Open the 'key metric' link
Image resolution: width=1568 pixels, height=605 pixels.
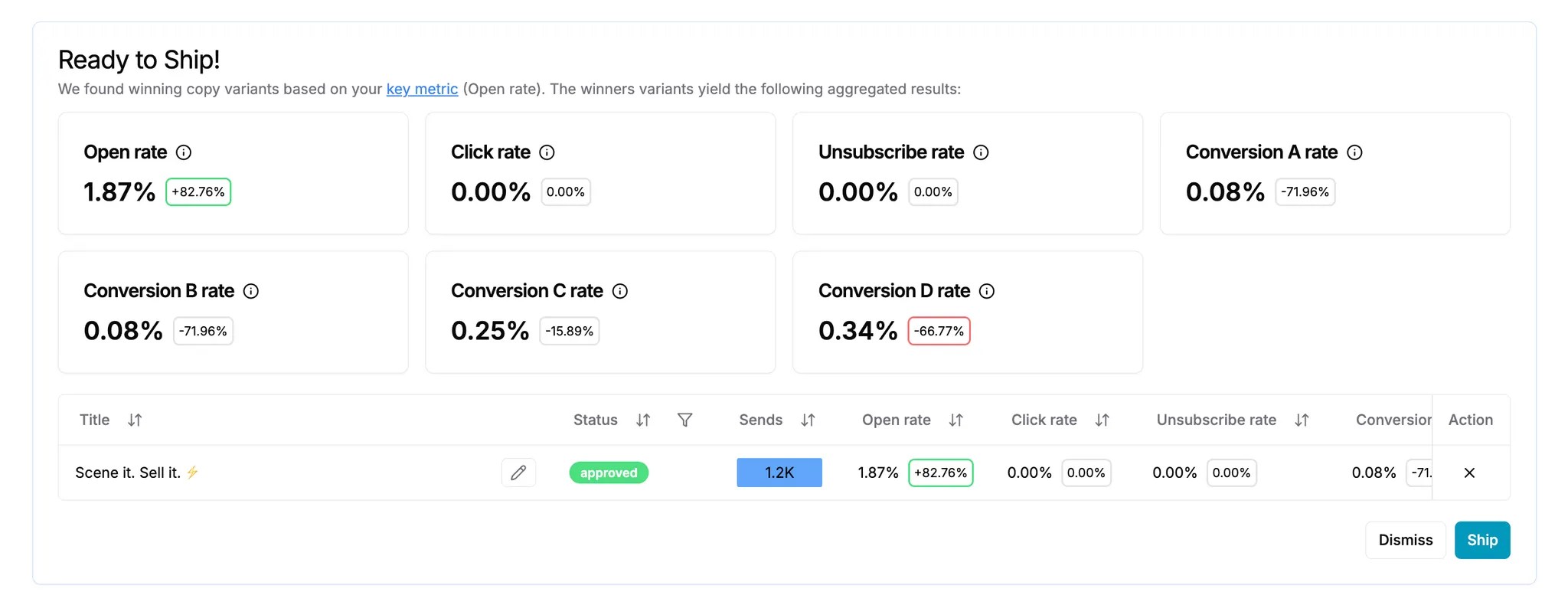[x=422, y=89]
